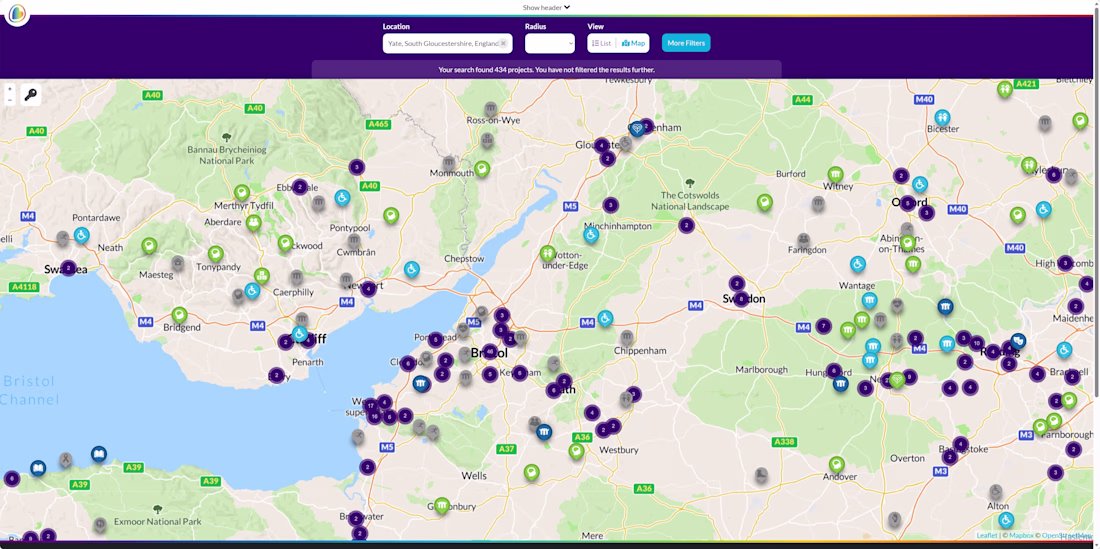This screenshot has height=549, width=1100.
Task: Click green speech pin beside A36 label
Action: (577, 451)
